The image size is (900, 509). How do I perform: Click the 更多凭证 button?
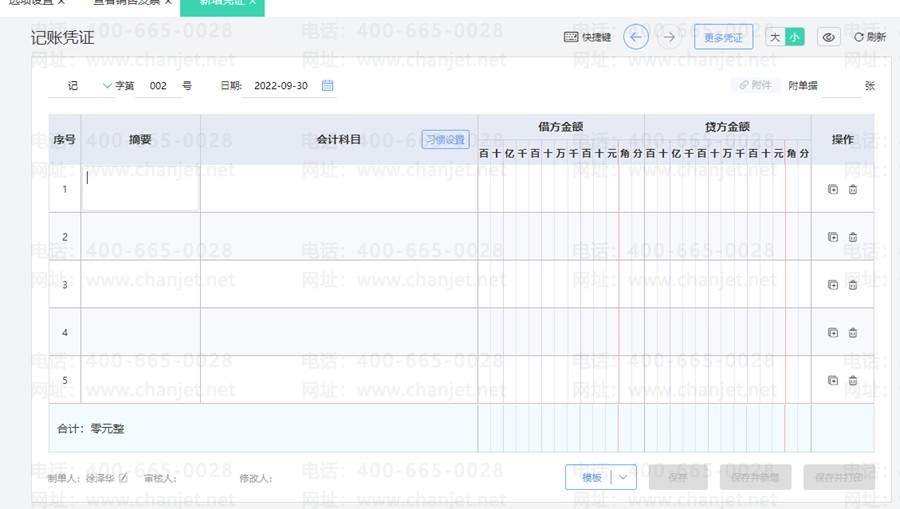pos(723,37)
